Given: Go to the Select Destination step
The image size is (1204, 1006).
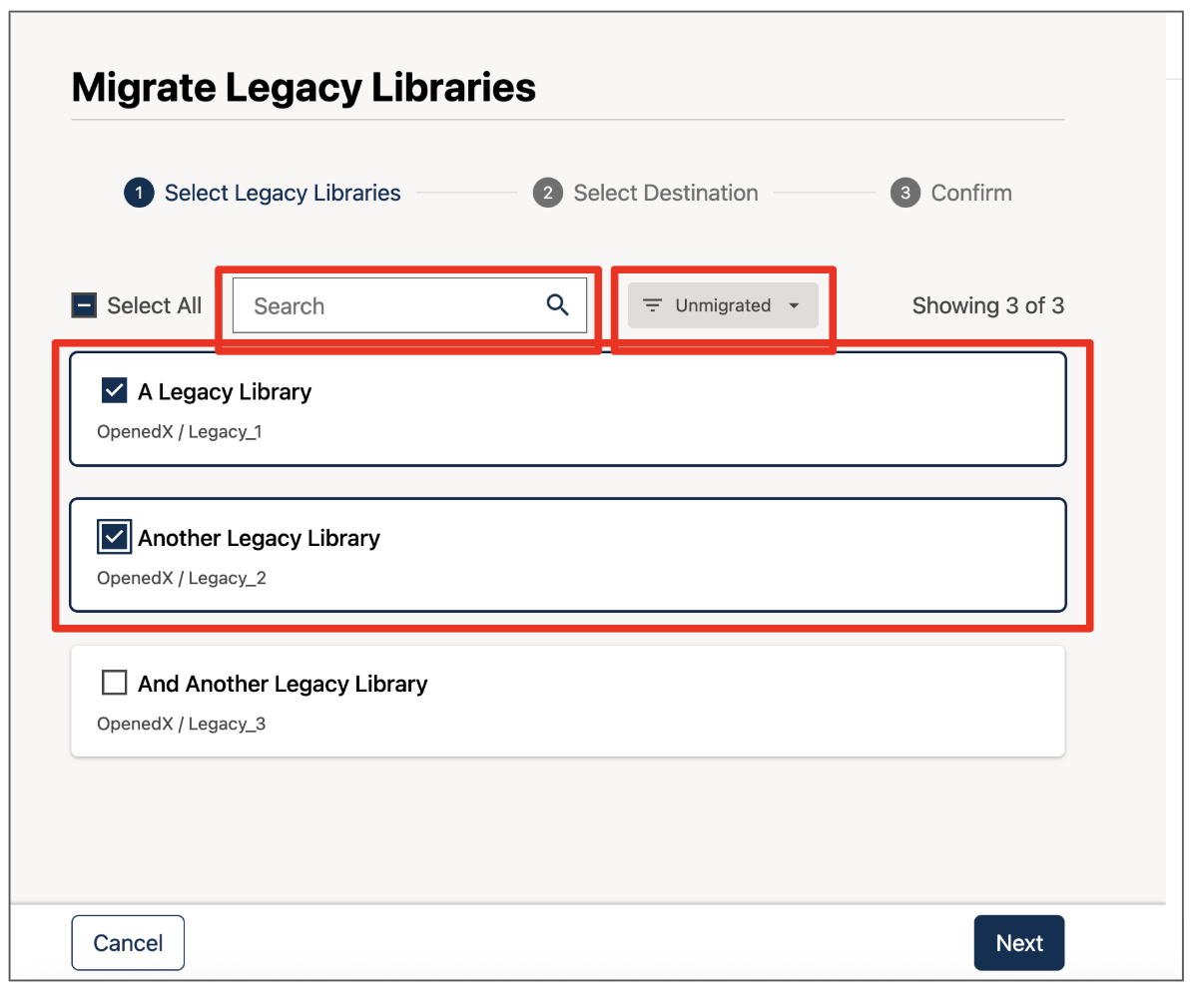Looking at the screenshot, I should [665, 193].
